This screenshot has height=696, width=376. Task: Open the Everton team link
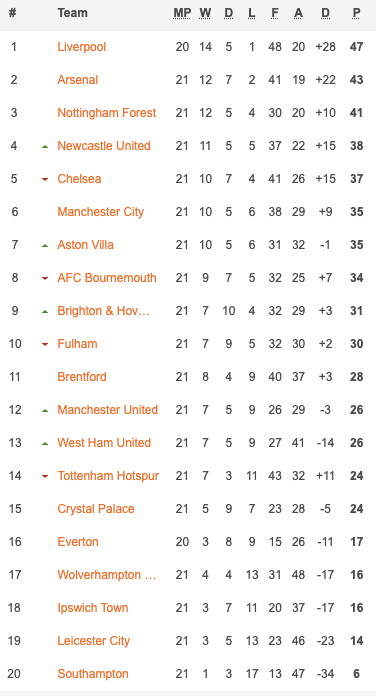tap(78, 542)
